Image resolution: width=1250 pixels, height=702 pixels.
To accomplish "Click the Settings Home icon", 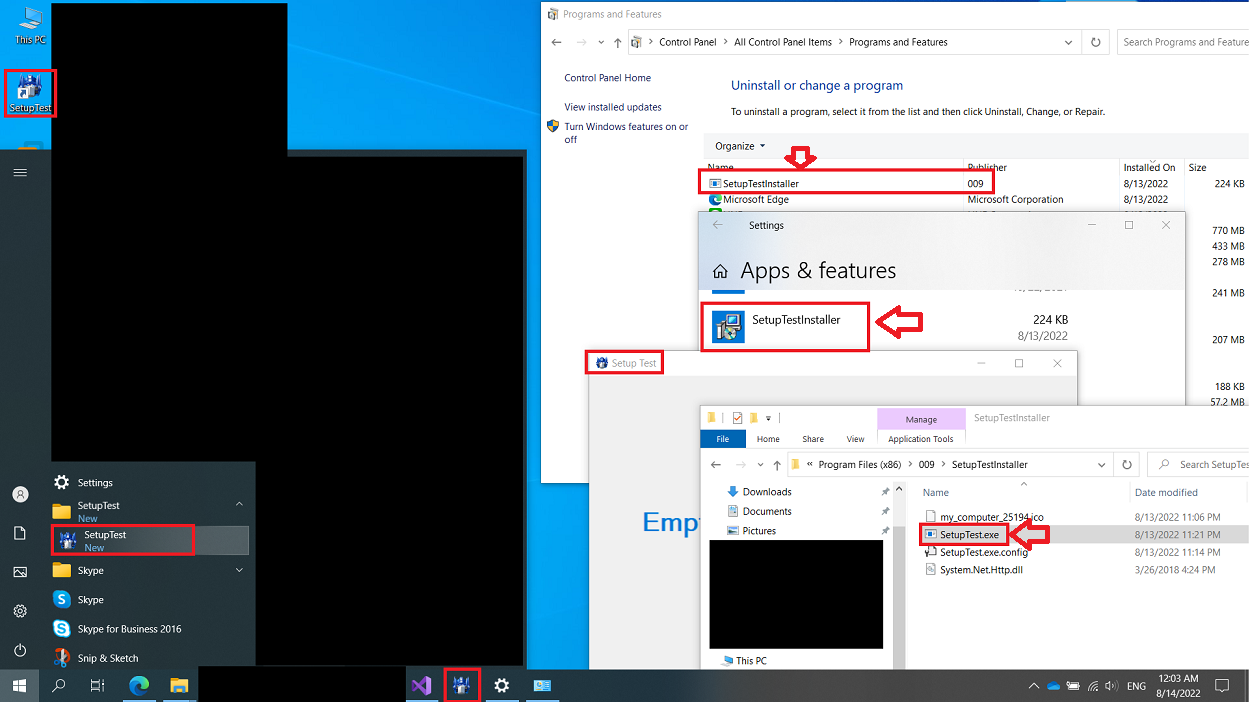I will tap(720, 271).
